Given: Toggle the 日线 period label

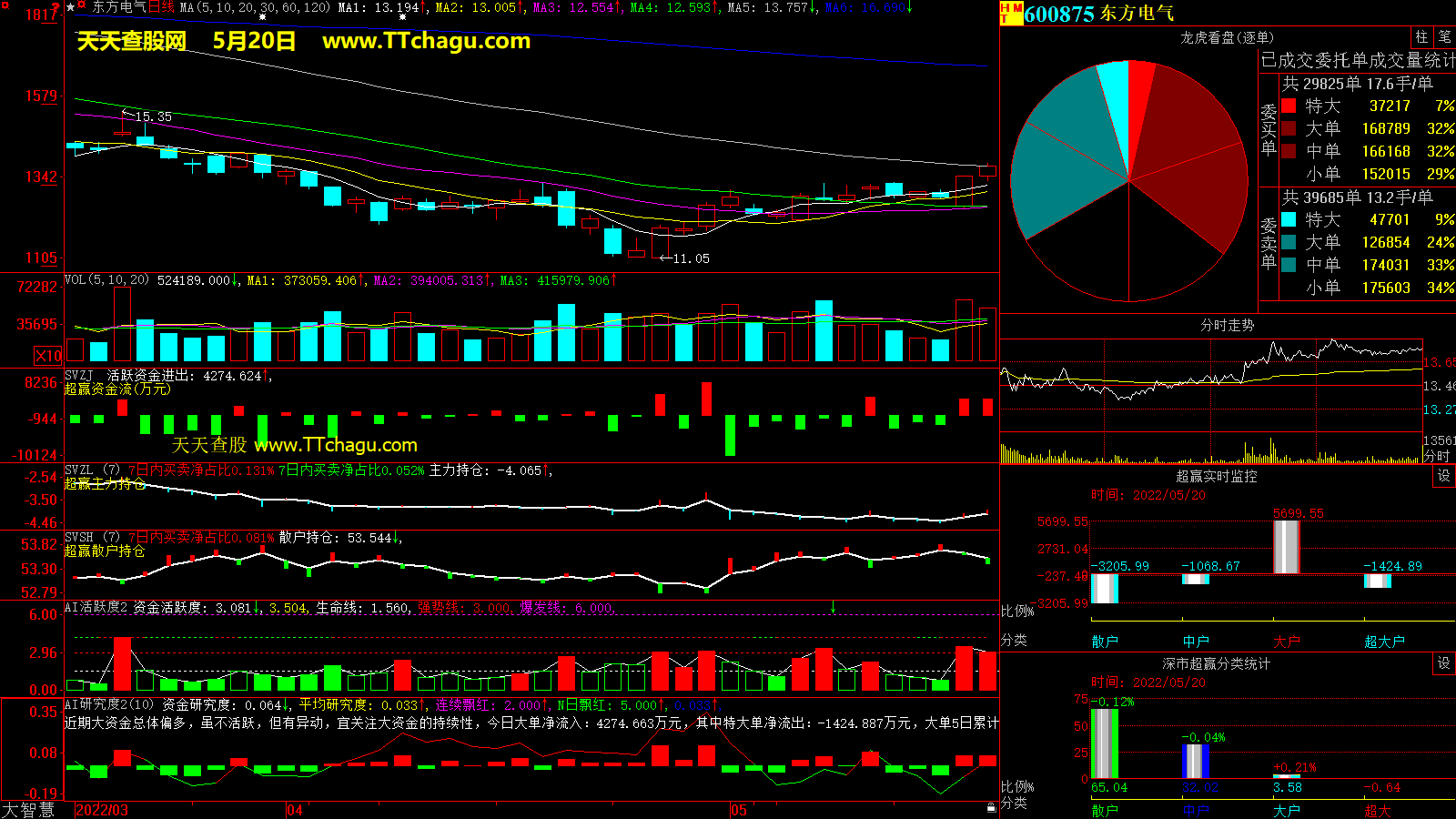Looking at the screenshot, I should click(161, 7).
